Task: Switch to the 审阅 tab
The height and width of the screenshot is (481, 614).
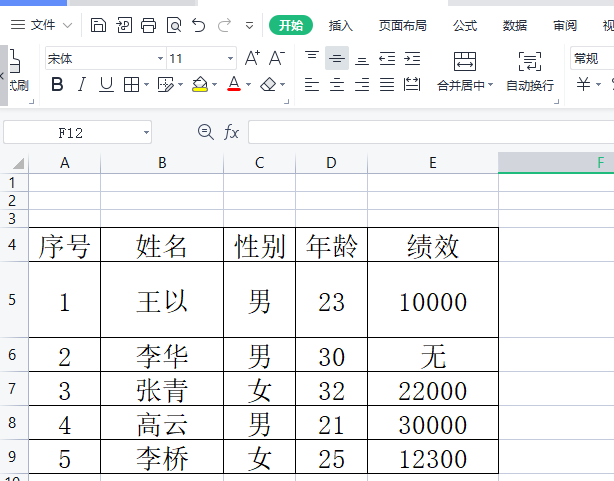Action: (x=565, y=25)
